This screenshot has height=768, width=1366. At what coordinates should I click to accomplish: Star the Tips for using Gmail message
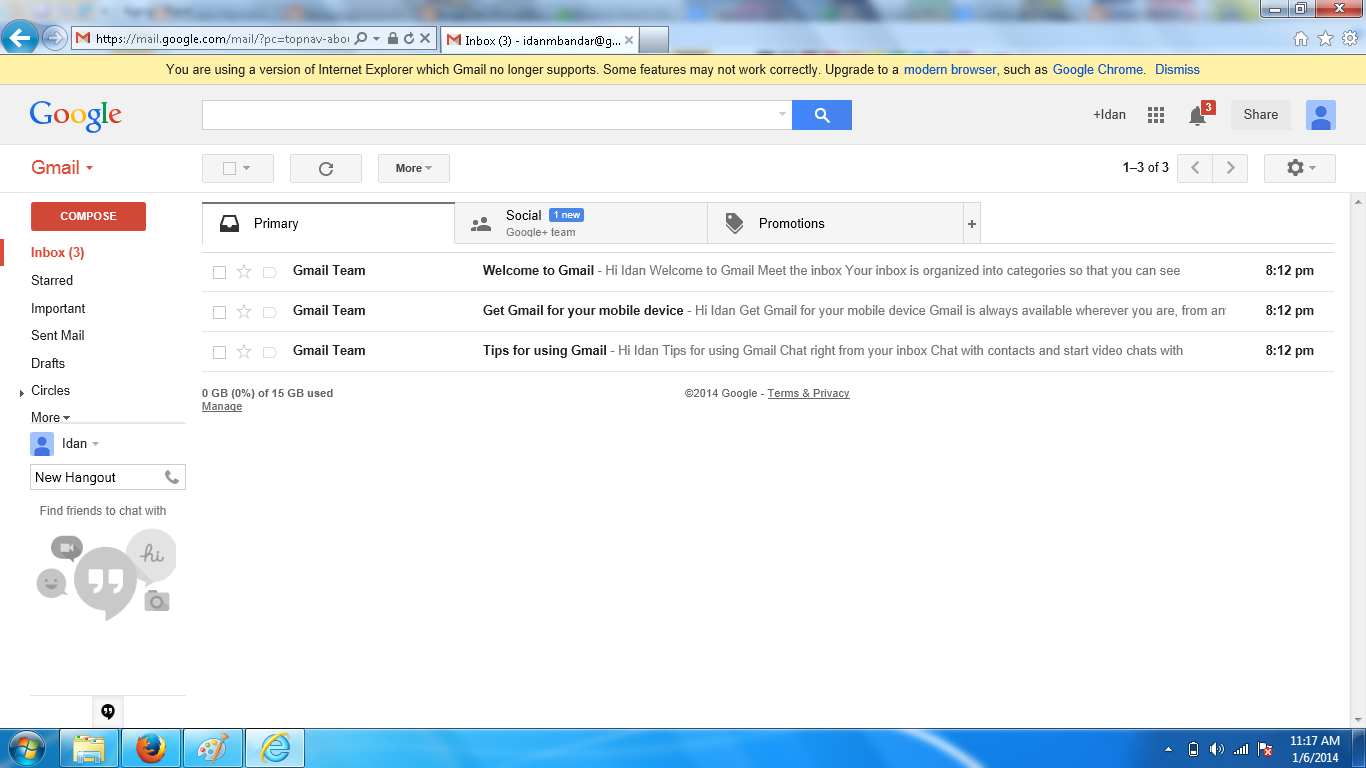click(244, 351)
